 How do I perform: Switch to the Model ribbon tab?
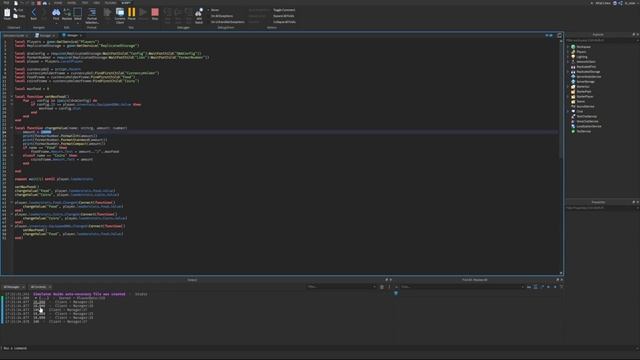(x=71, y=3)
